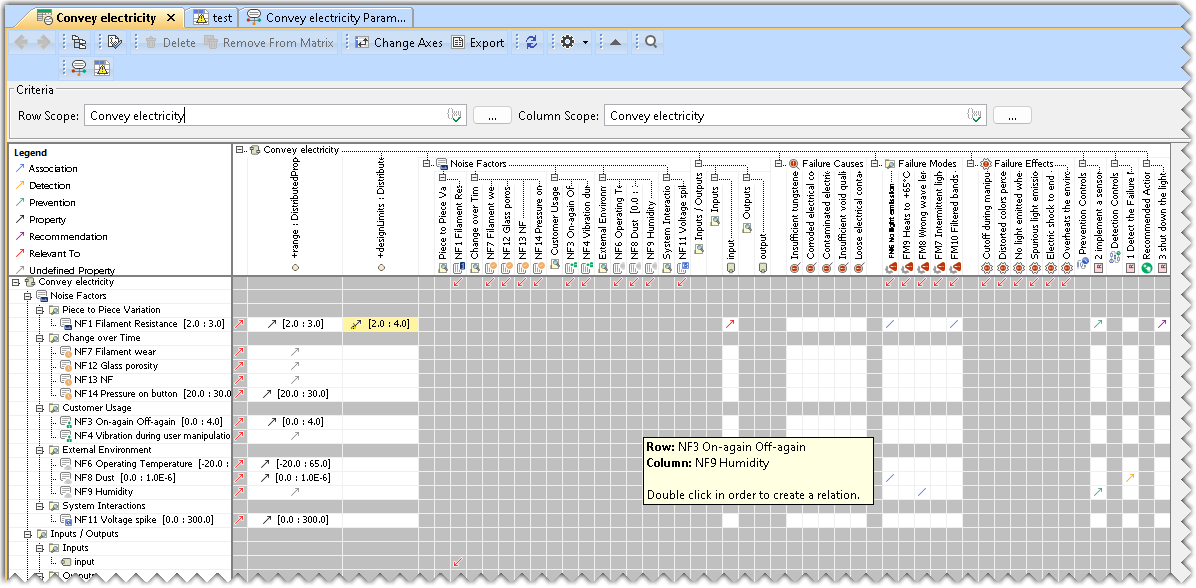Collapse the Failure Causes column group

pos(779,163)
